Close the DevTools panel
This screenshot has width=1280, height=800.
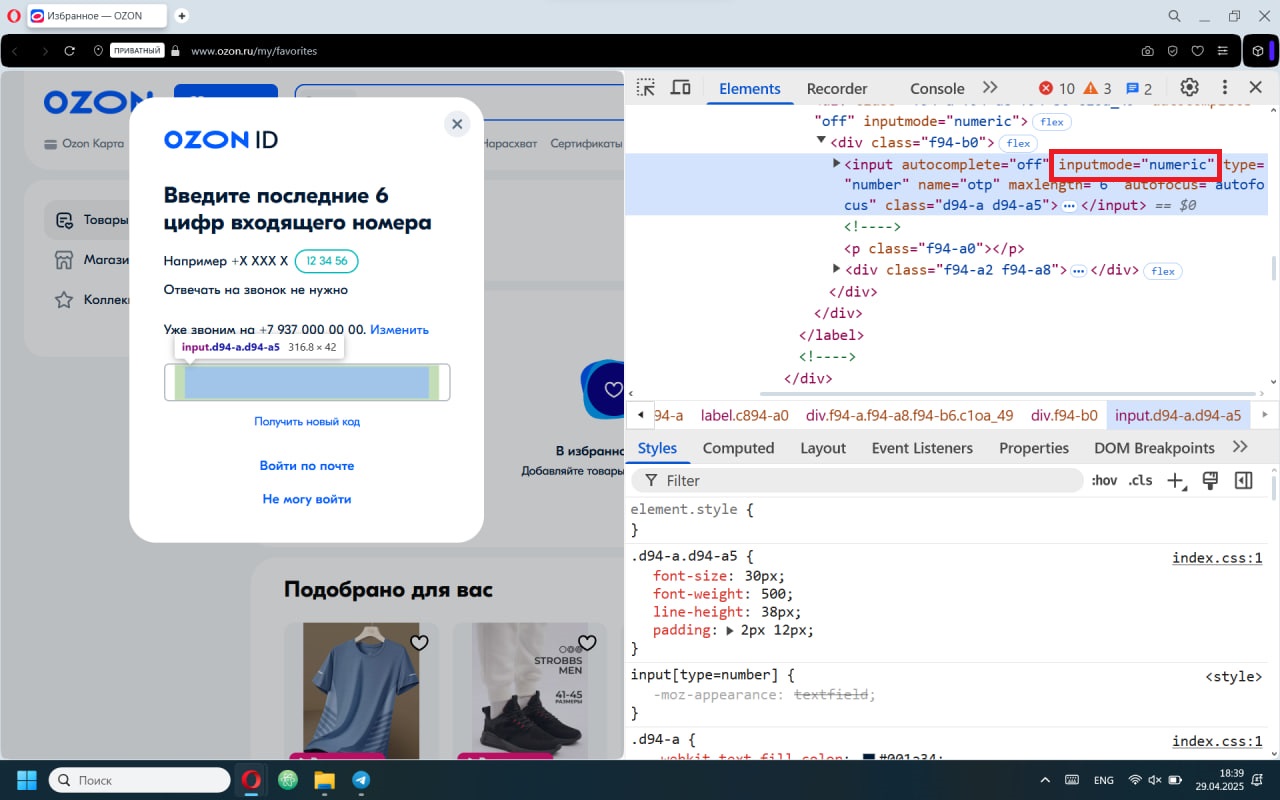click(1256, 88)
